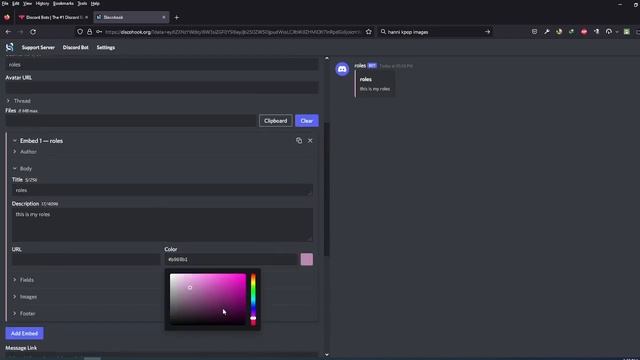Collapse the Body section
Image resolution: width=640 pixels, height=360 pixels.
pos(22,169)
